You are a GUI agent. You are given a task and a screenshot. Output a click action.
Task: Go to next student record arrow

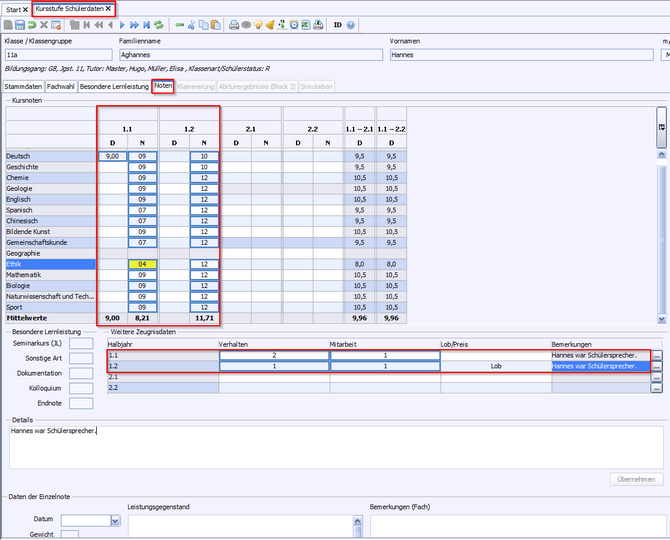(x=122, y=24)
